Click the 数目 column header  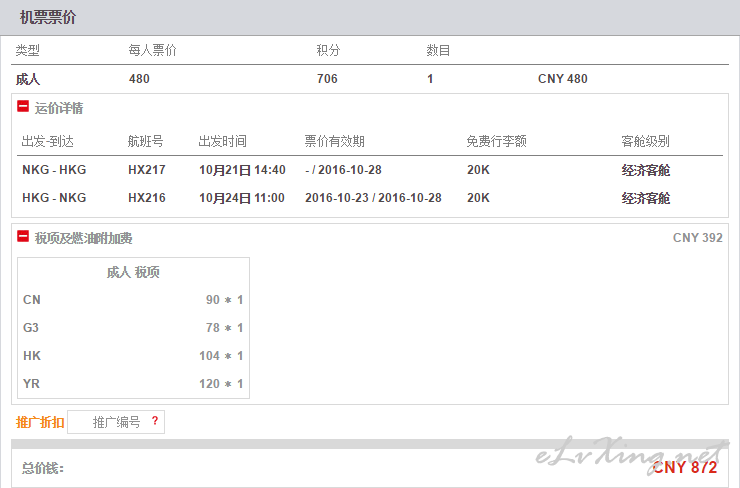click(438, 50)
